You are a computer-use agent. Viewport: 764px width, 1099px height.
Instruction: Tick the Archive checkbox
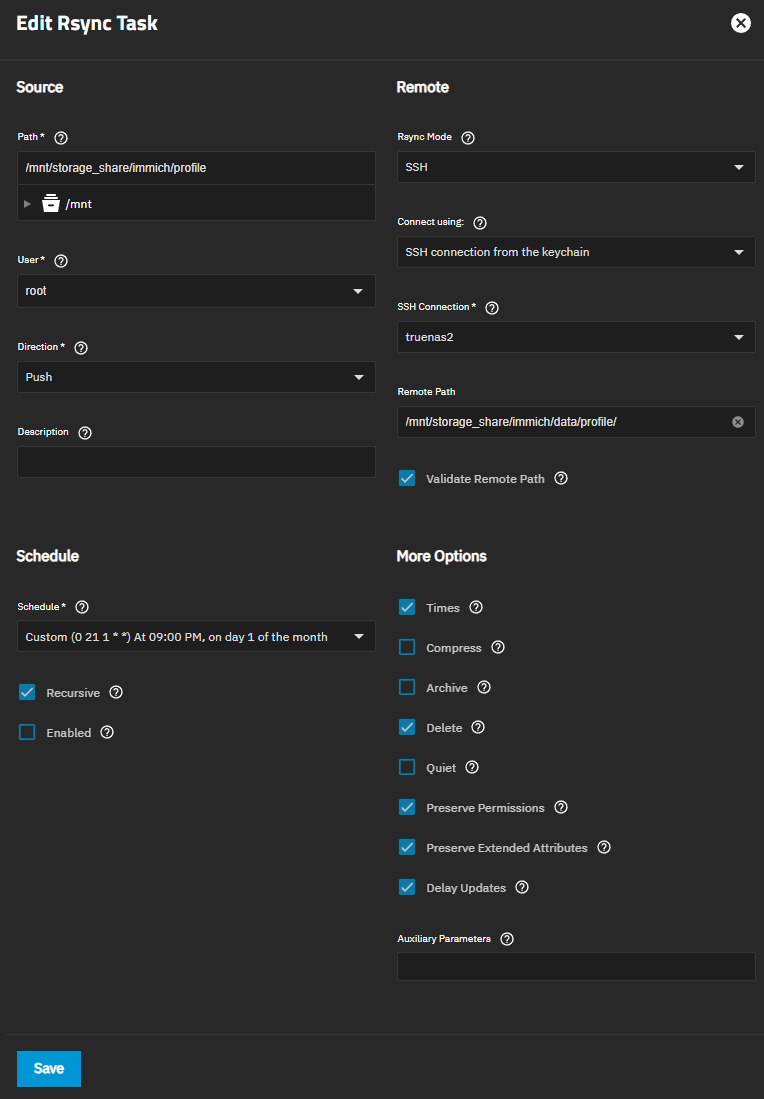point(407,688)
